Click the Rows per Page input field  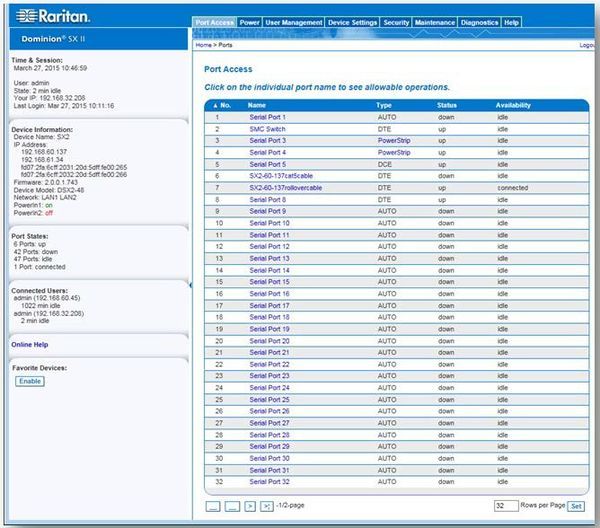click(x=506, y=506)
